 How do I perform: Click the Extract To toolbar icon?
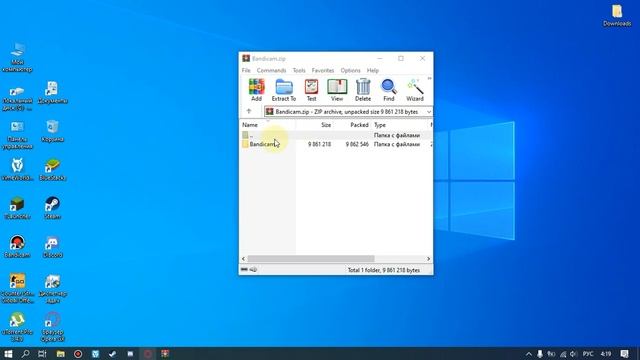(284, 90)
